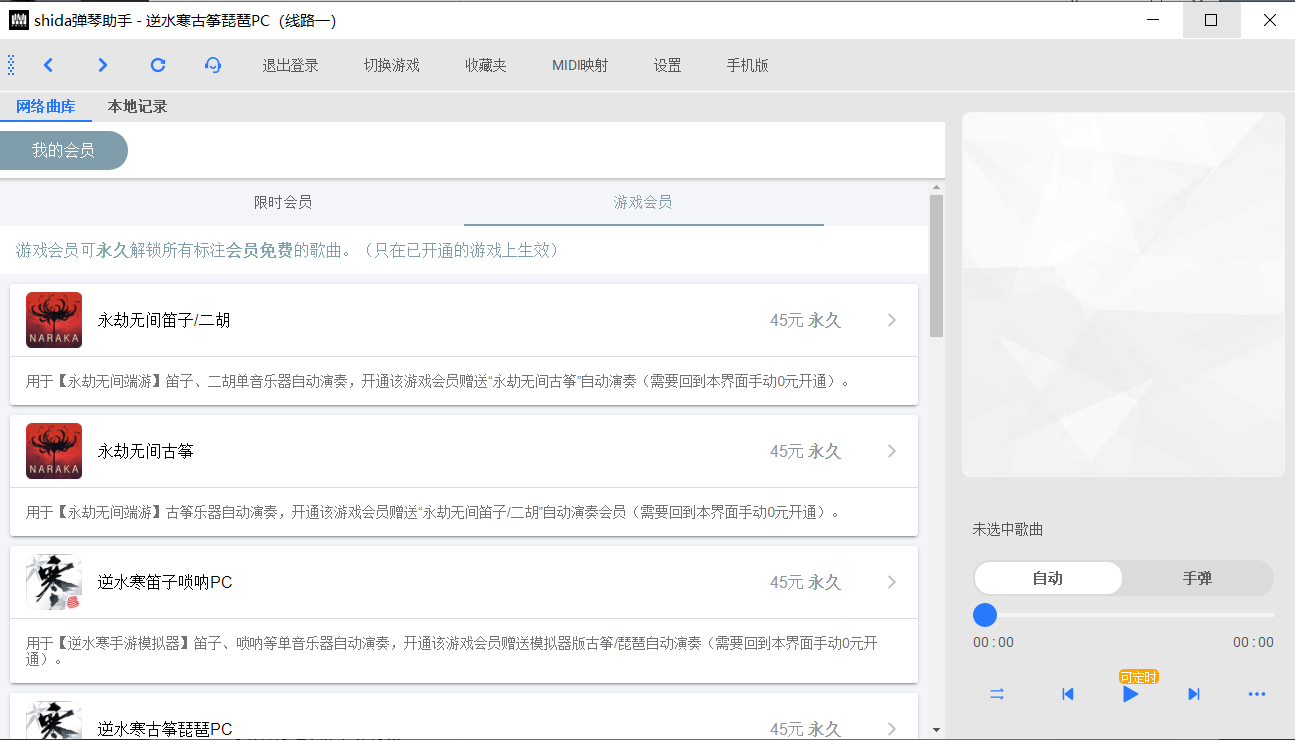Click the scrollbar down arrow
Screen dimensions: 1295x740
[x=936, y=730]
